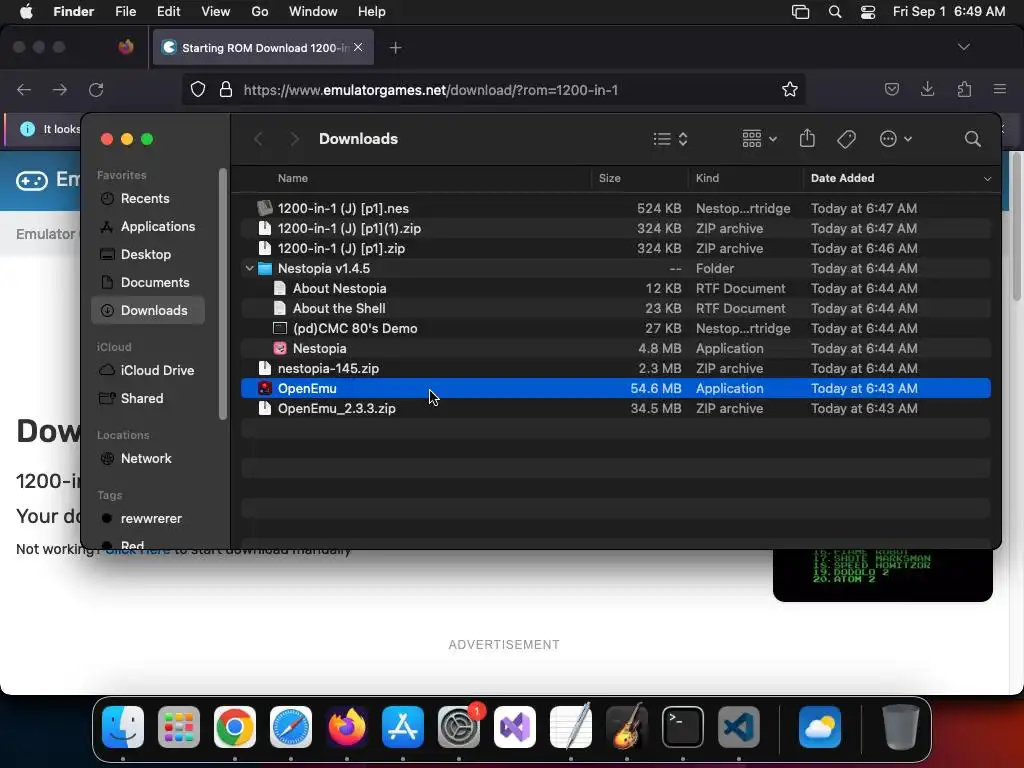
Task: Select the Nestopia application row
Action: click(616, 348)
